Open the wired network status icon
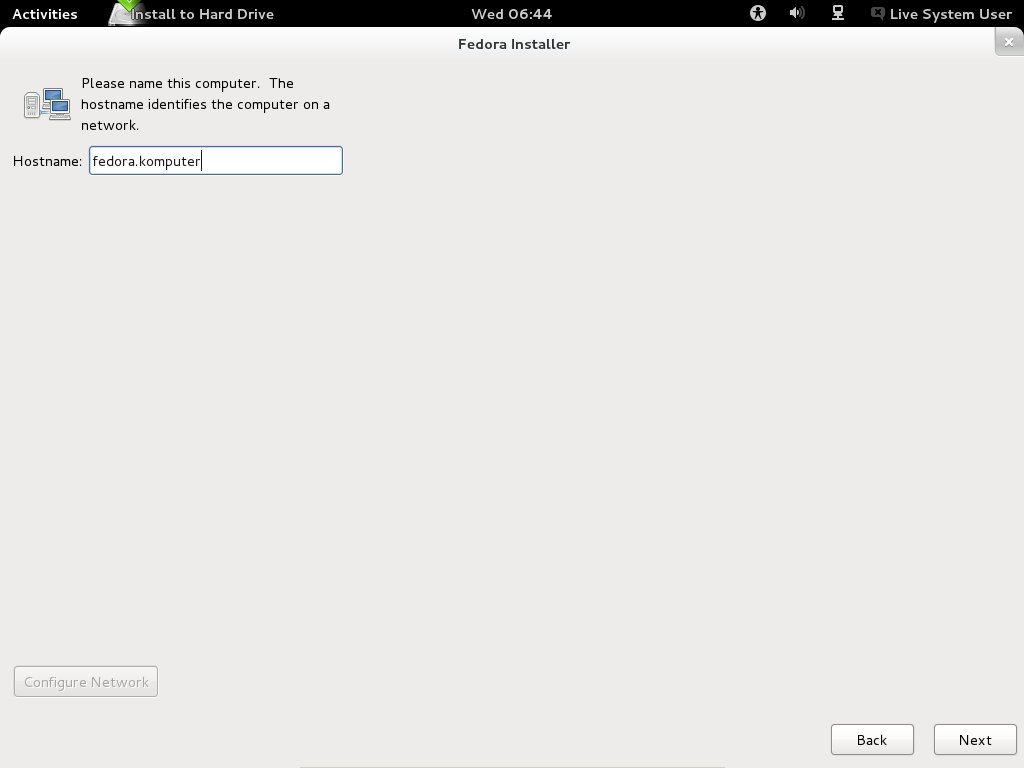The height and width of the screenshot is (768, 1024). (837, 13)
